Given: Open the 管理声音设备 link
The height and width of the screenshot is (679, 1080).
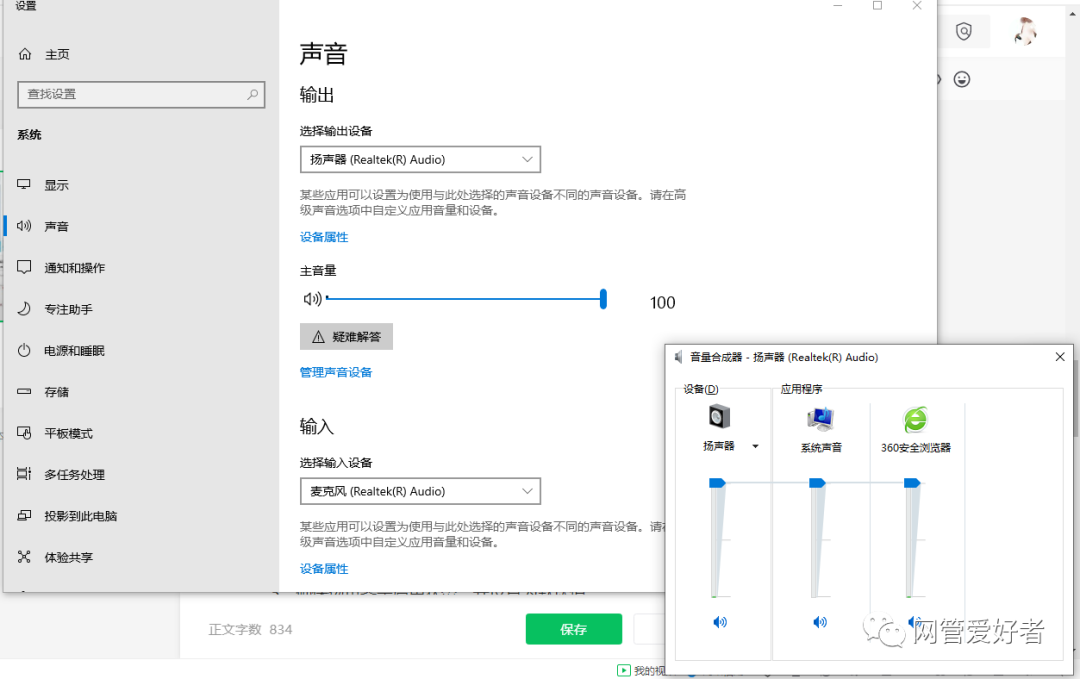Looking at the screenshot, I should [x=335, y=373].
